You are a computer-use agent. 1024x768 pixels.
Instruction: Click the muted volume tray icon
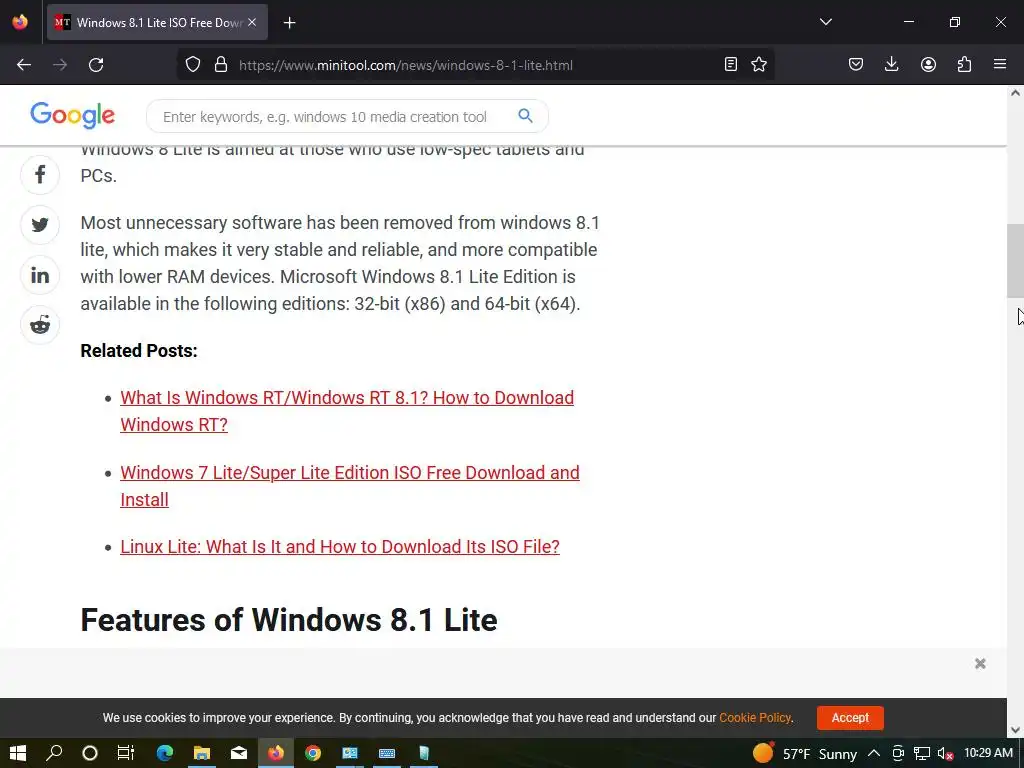coord(945,754)
